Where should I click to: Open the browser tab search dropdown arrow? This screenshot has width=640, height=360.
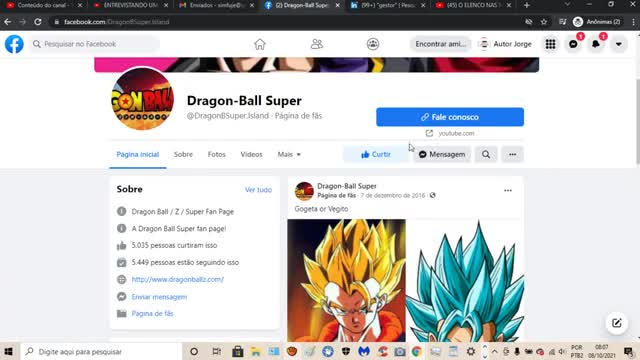567,5
